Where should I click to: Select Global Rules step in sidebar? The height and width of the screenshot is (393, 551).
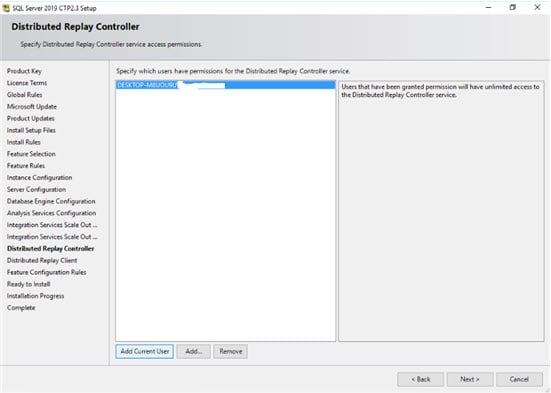[x=25, y=95]
